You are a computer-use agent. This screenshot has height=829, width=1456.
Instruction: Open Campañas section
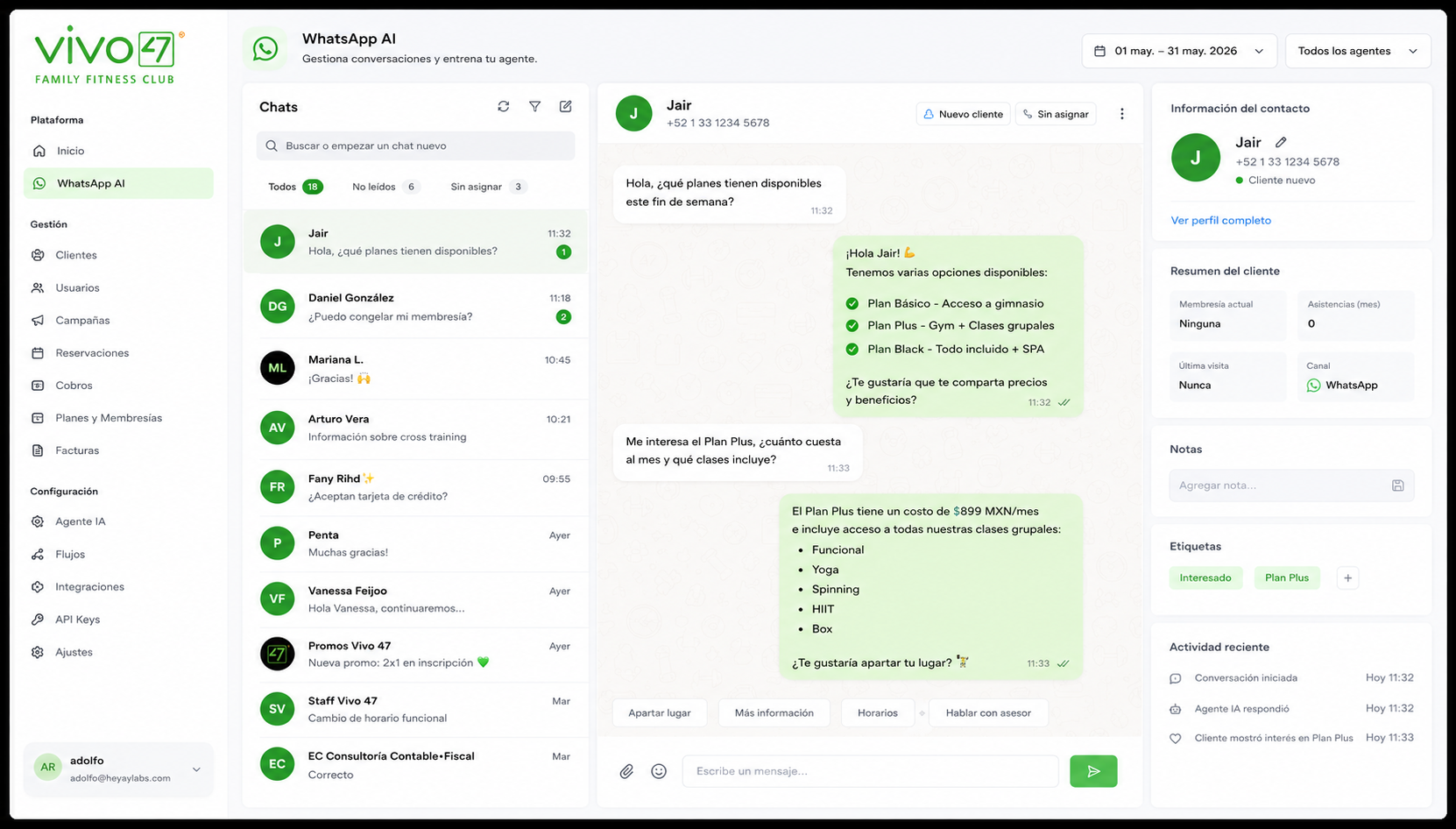point(118,320)
